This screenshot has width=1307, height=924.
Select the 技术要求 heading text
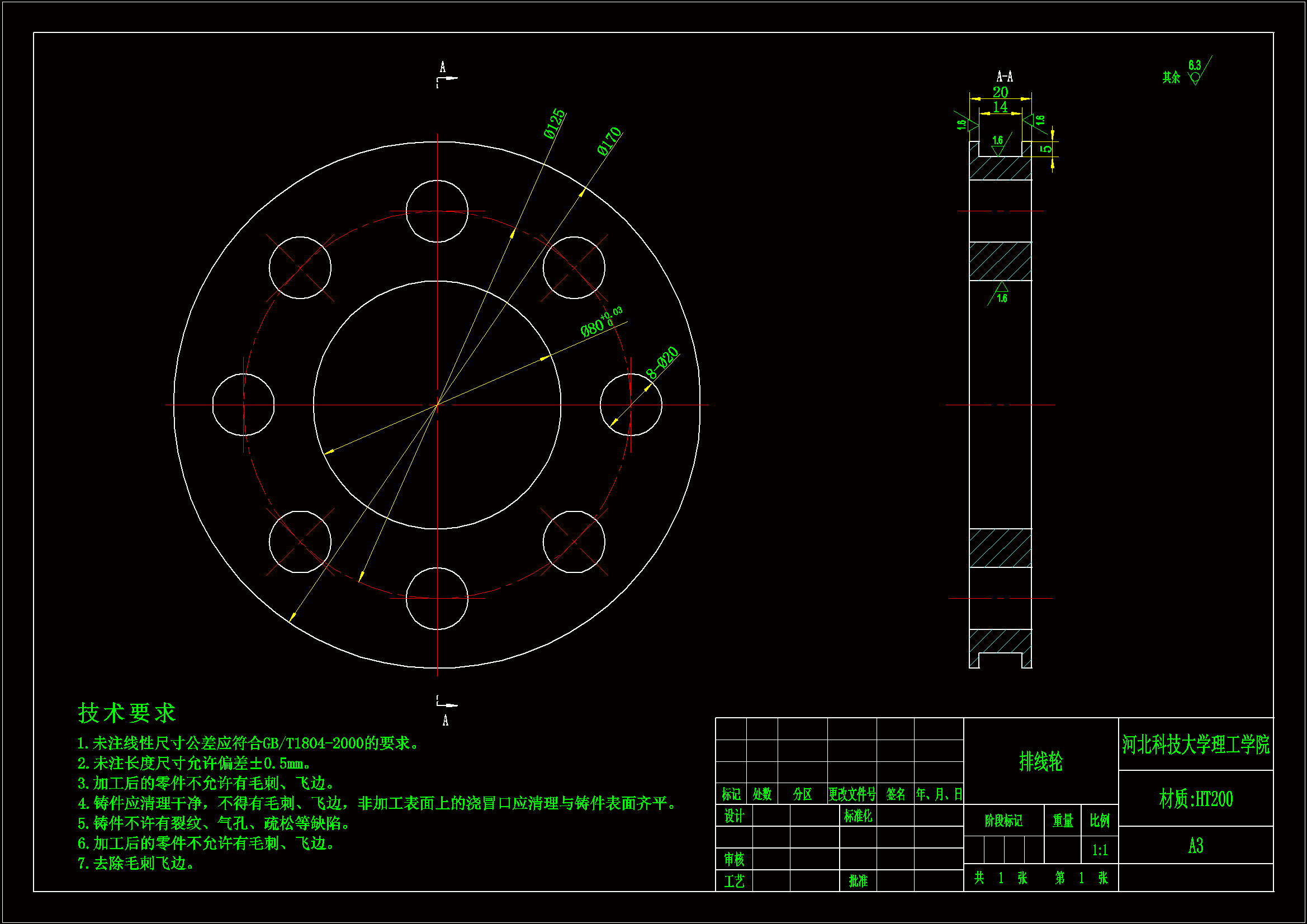point(127,713)
